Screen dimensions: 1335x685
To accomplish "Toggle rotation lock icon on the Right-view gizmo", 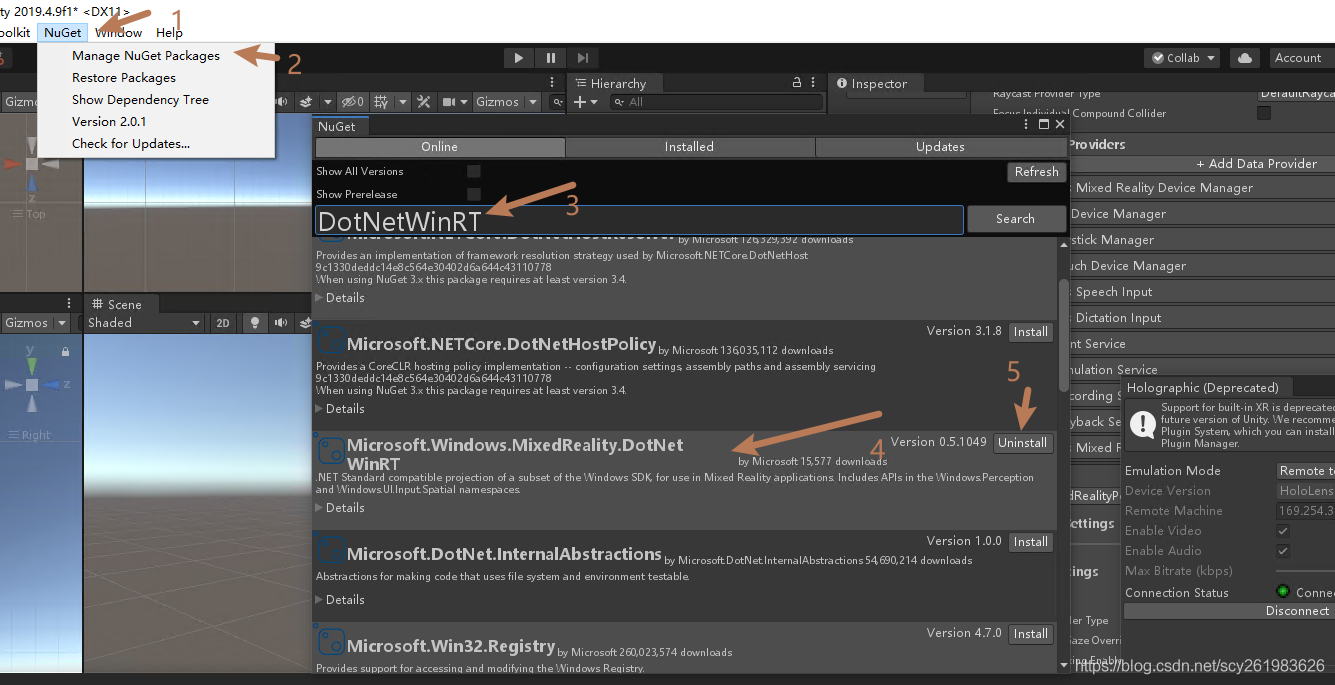I will [x=66, y=352].
